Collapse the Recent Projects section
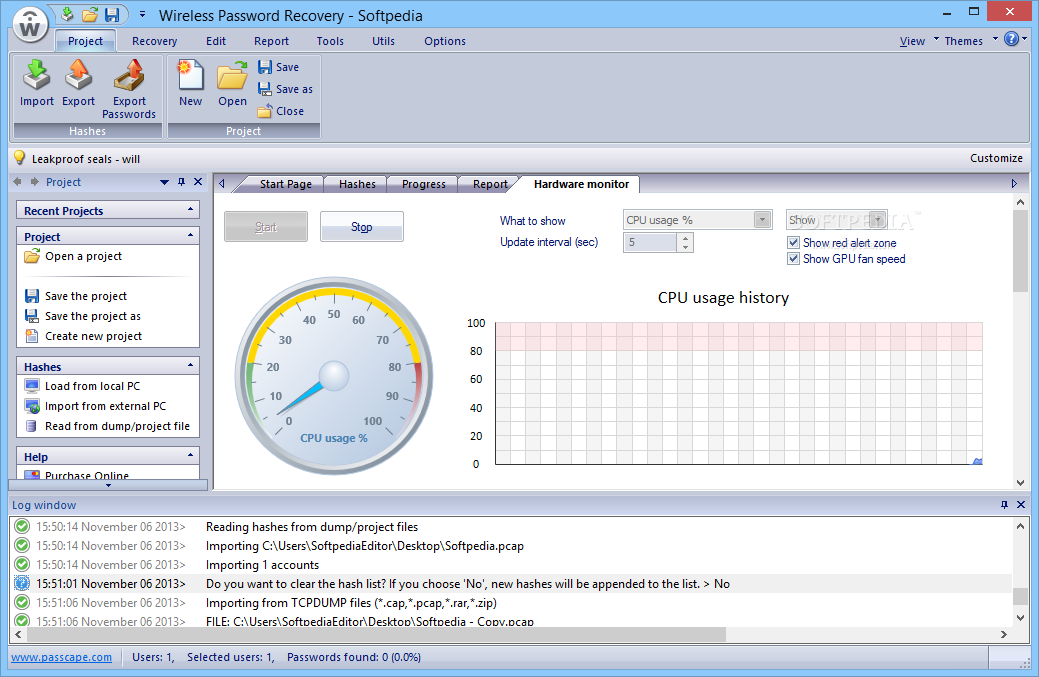This screenshot has height=677, width=1039. (190, 209)
